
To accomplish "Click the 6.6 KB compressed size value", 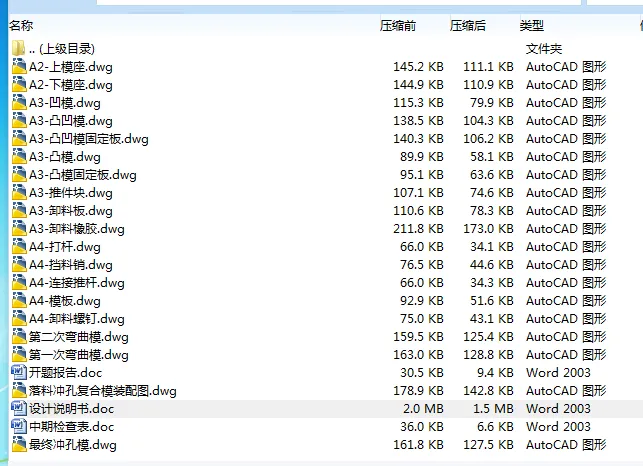I will point(495,427).
